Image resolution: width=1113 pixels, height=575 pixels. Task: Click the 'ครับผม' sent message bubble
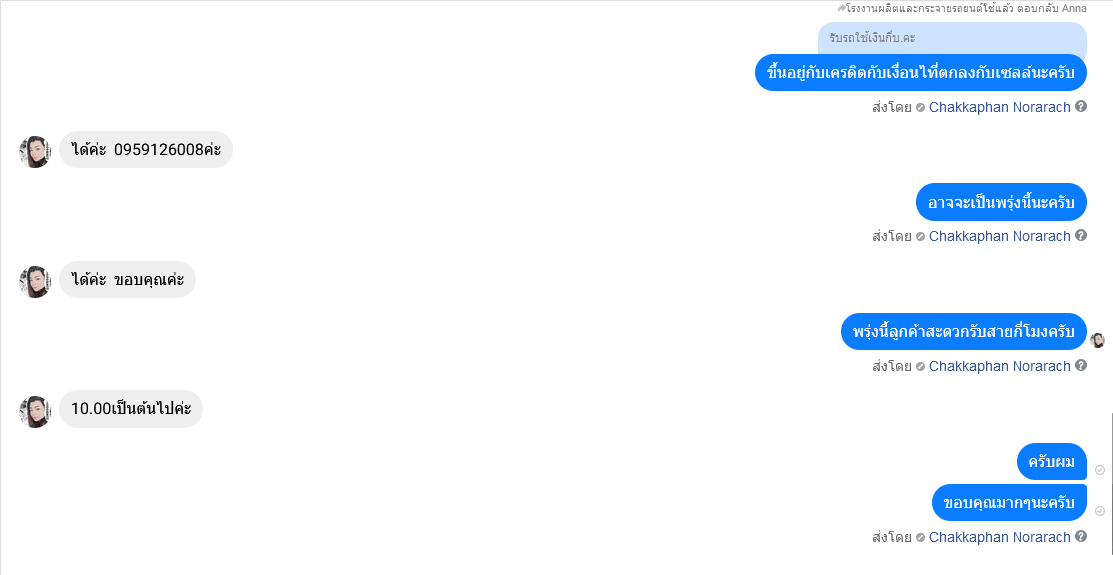pos(1052,462)
